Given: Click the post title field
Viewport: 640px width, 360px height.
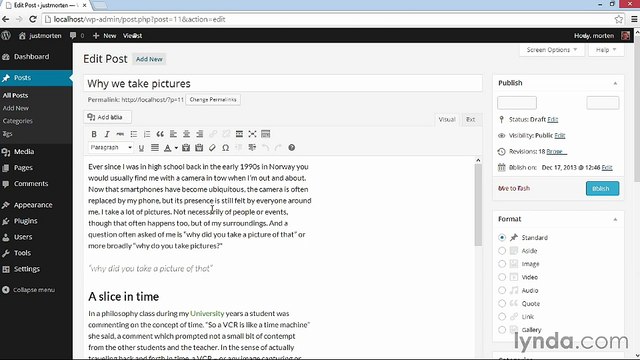Looking at the screenshot, I should tap(283, 84).
